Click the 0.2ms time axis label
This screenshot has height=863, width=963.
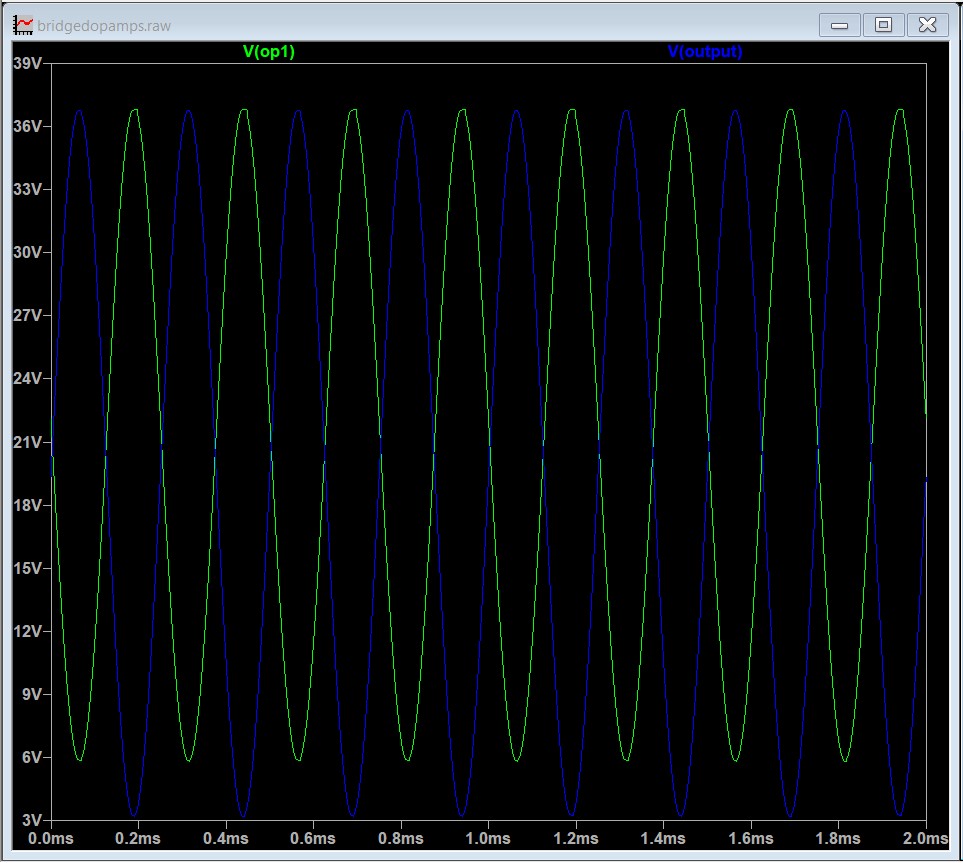pos(138,838)
